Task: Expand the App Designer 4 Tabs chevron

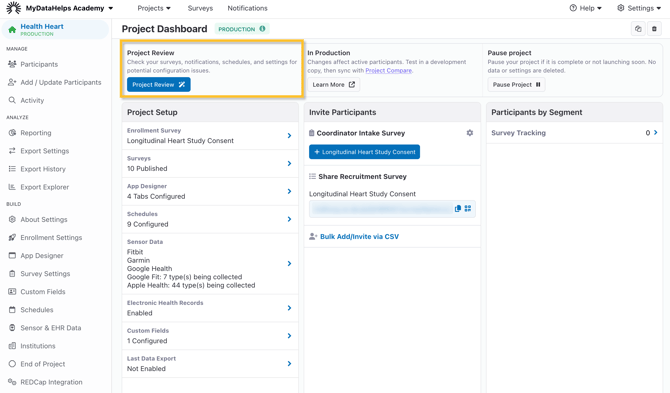Action: pos(289,191)
